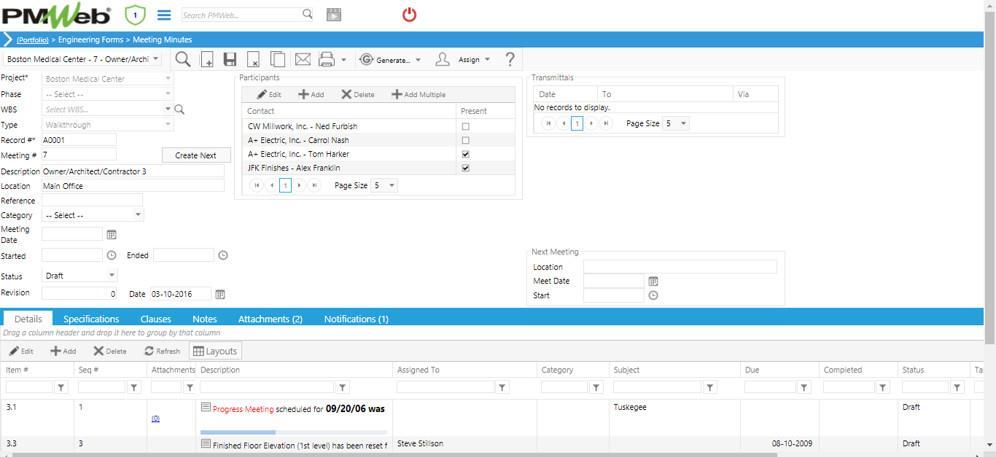Click the search magnifier in PMWeb search box

307,14
